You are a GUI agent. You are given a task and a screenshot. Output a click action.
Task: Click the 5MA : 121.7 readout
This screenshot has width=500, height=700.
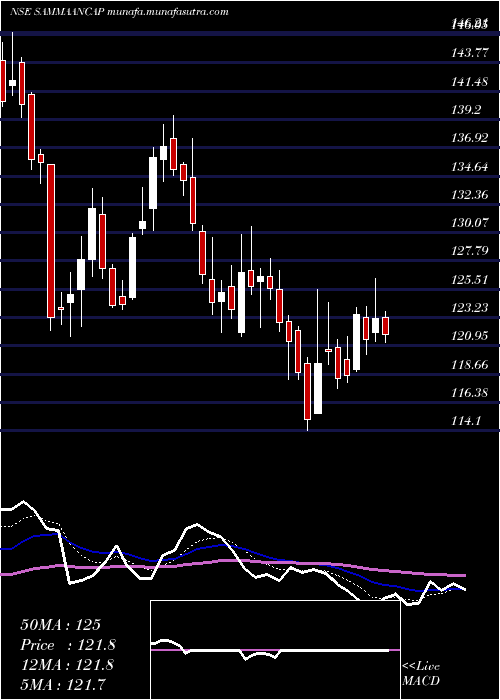coord(62,684)
